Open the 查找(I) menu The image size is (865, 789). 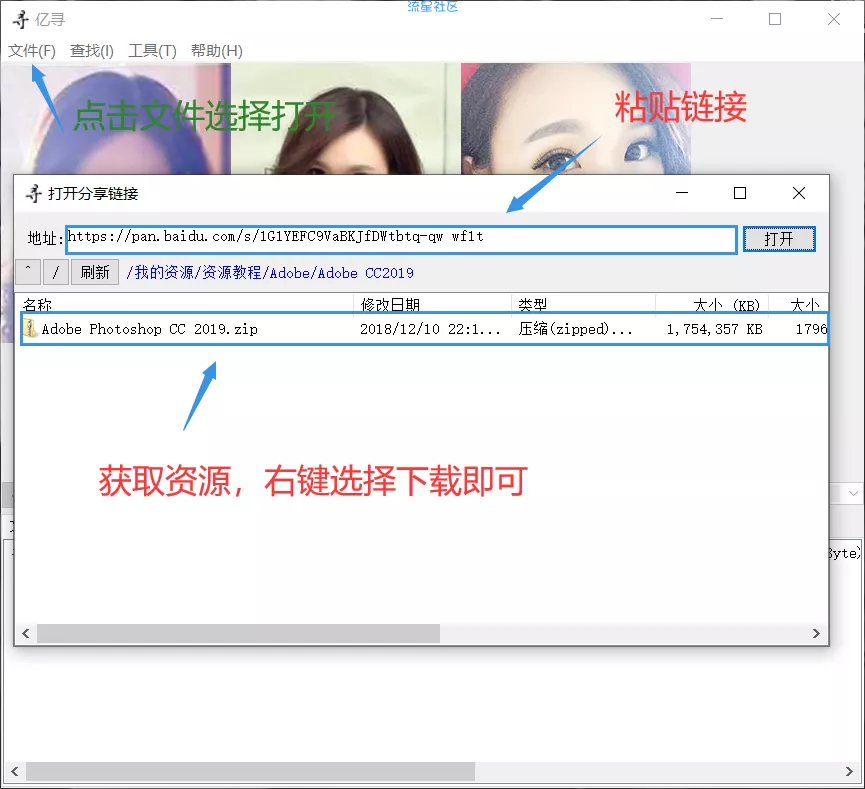coord(92,51)
